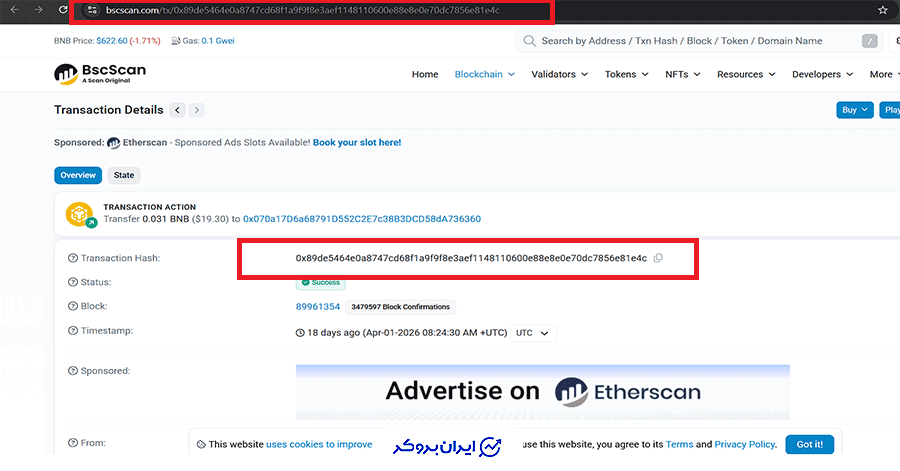
Task: Click the browser back arrow
Action: (13, 9)
